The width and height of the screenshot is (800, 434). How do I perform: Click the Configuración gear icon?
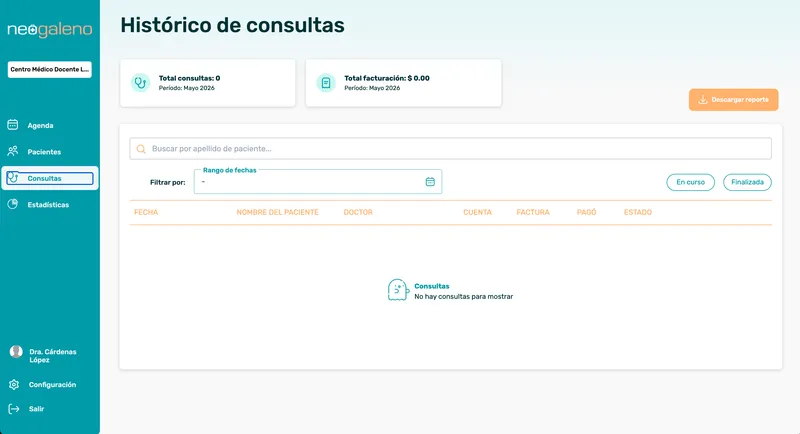[x=14, y=385]
